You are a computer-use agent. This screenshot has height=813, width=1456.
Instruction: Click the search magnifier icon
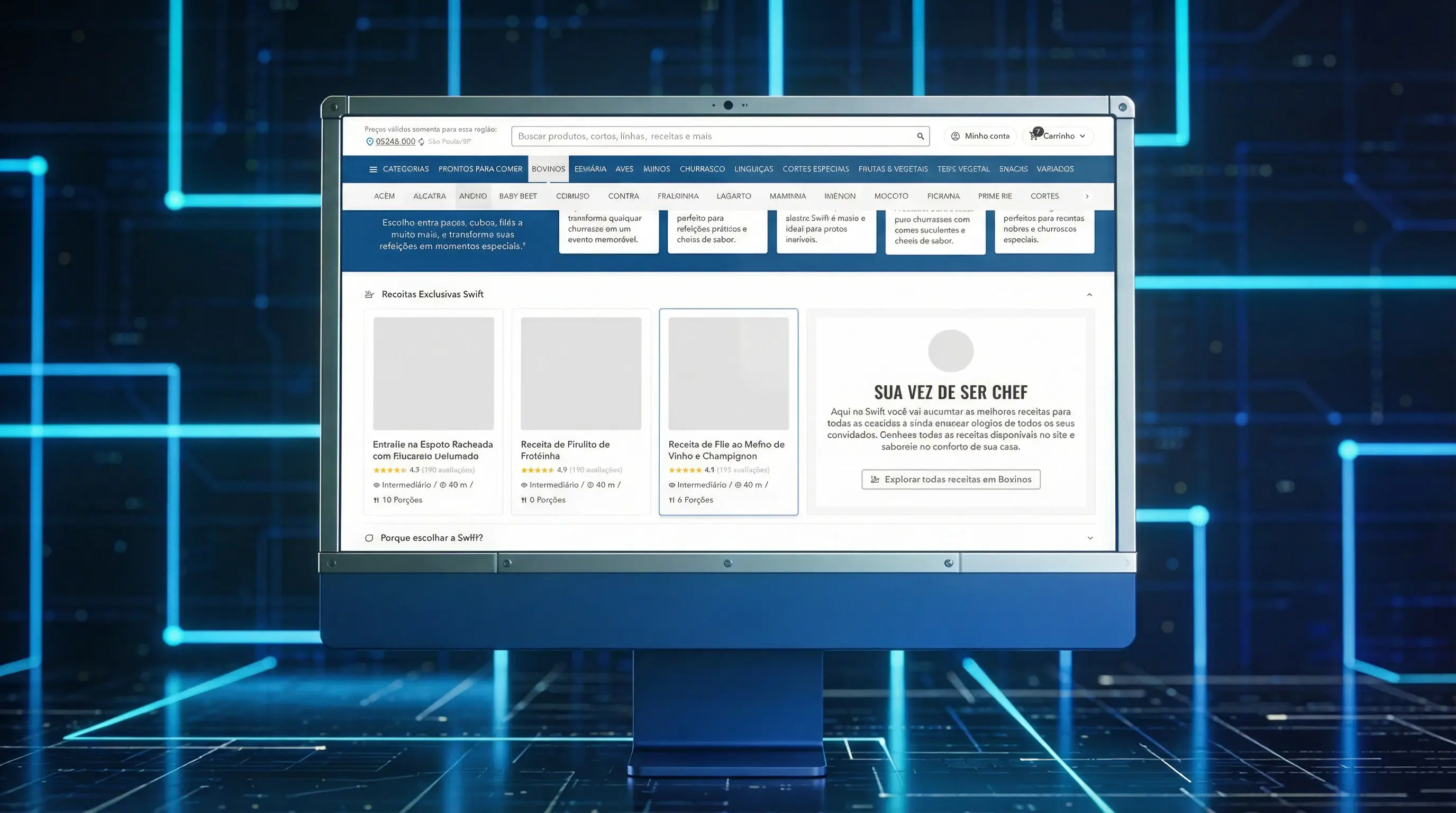tap(920, 135)
